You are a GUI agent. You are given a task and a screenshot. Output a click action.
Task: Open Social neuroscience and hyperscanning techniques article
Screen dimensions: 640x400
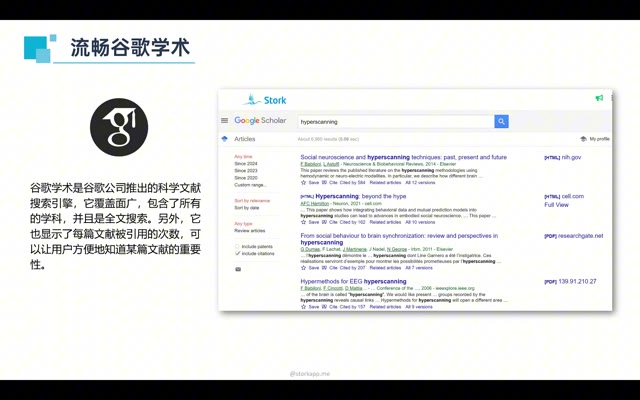coord(403,157)
